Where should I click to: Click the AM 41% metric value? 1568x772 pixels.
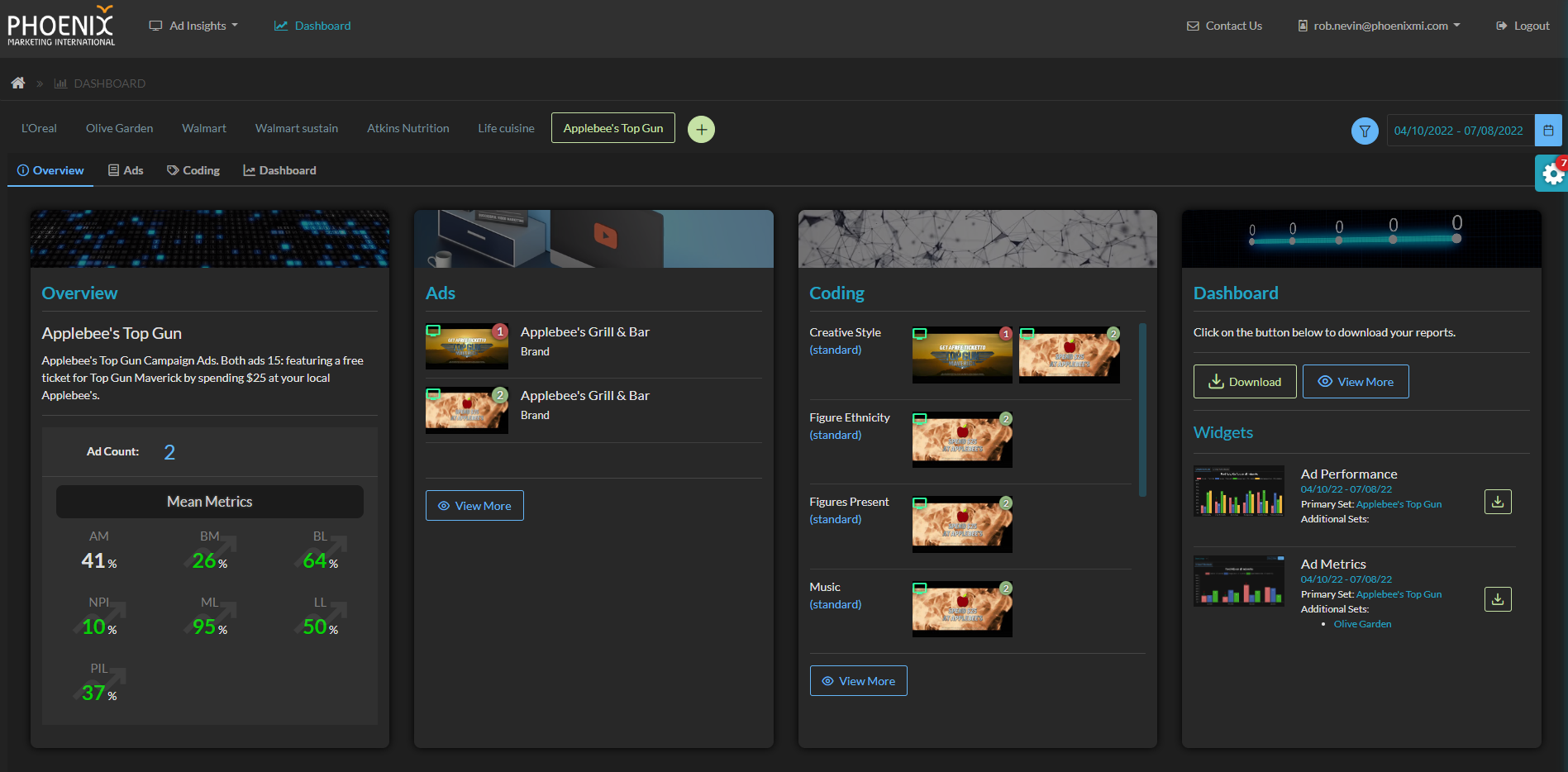99,560
